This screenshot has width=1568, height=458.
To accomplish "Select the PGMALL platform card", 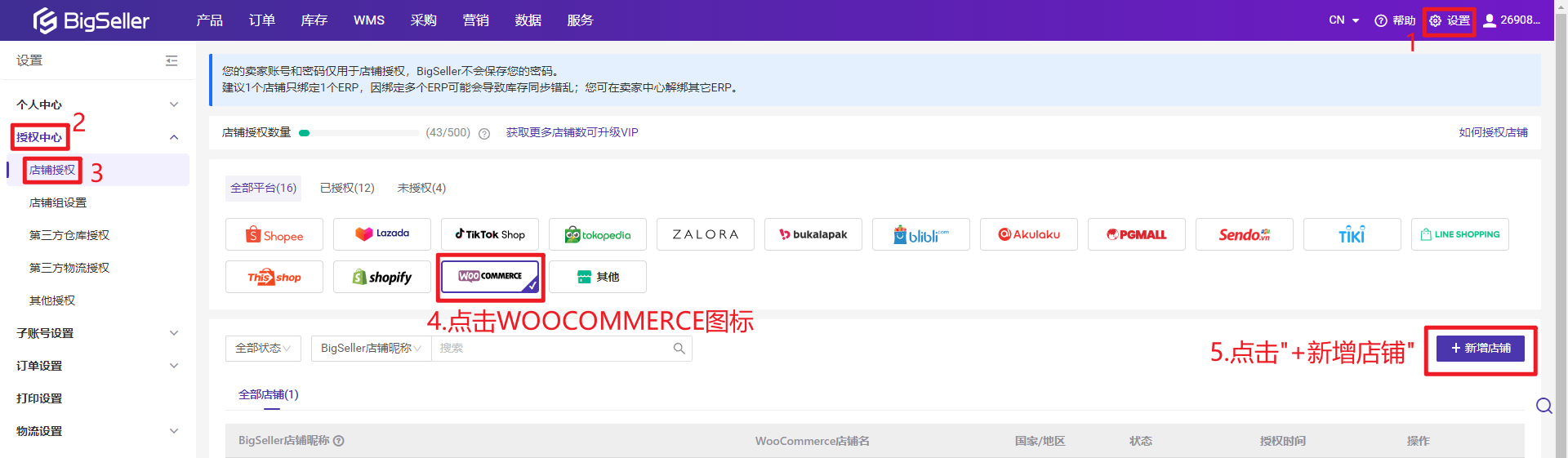I will [1137, 234].
